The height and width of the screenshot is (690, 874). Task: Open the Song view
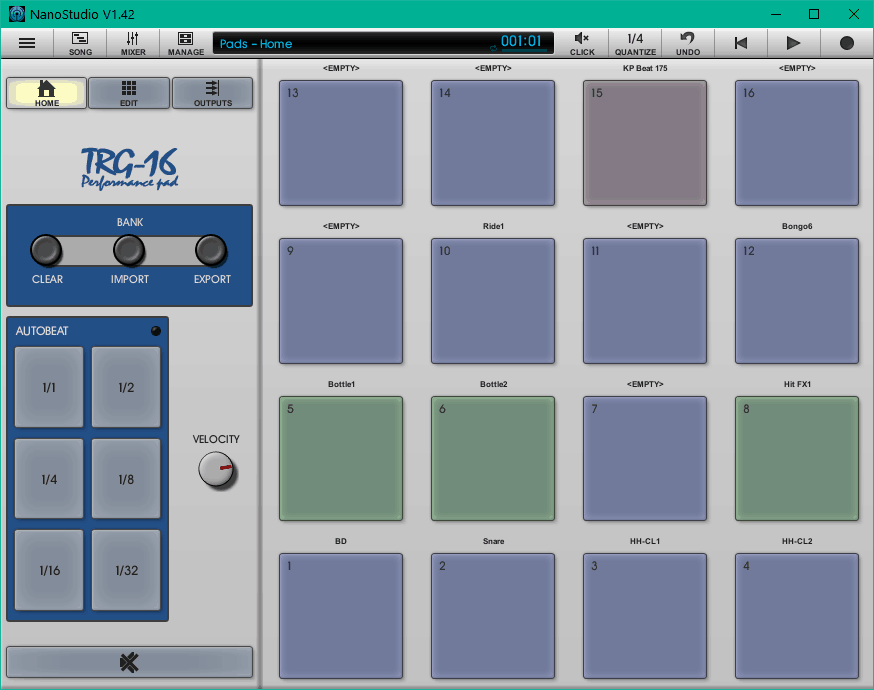coord(80,43)
